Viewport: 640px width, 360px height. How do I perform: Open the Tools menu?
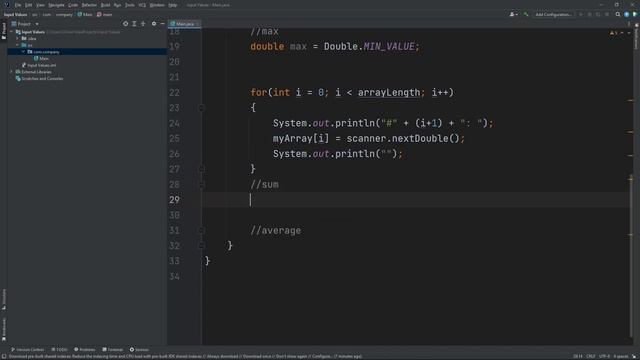(130, 5)
